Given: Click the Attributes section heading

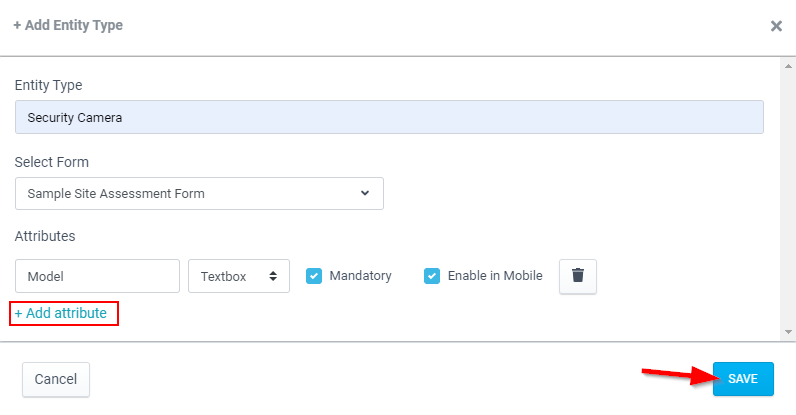Looking at the screenshot, I should coord(45,236).
